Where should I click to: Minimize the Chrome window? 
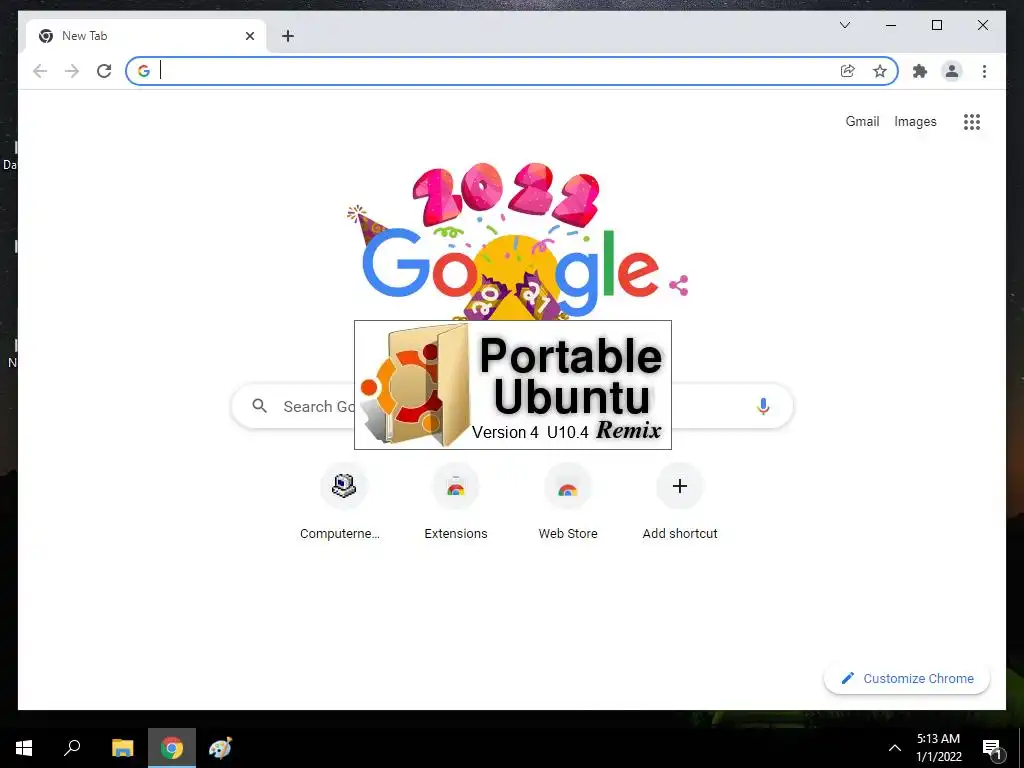click(891, 25)
